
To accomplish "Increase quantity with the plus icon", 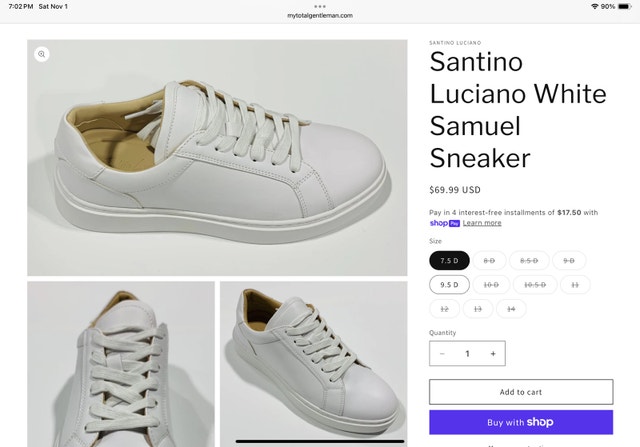I will coord(492,354).
